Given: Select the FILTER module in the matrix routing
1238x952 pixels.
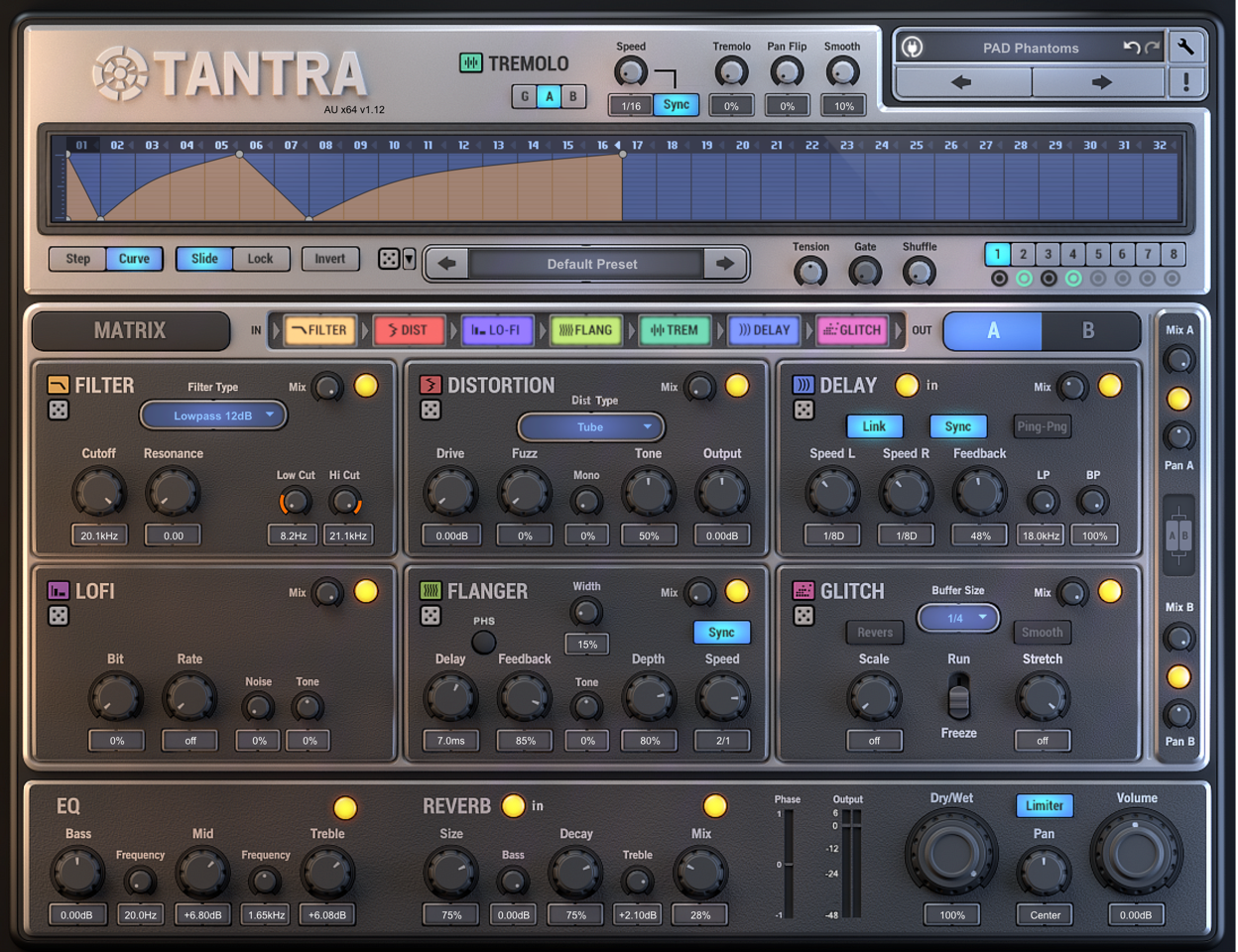Looking at the screenshot, I should [319, 330].
